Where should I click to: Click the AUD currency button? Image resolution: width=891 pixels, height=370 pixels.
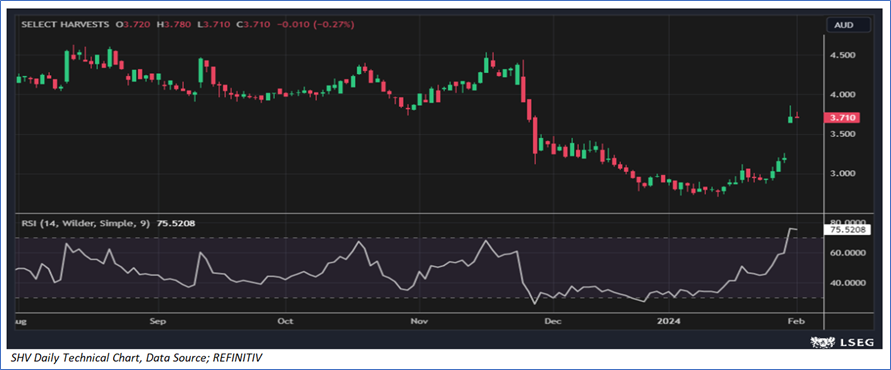point(848,25)
